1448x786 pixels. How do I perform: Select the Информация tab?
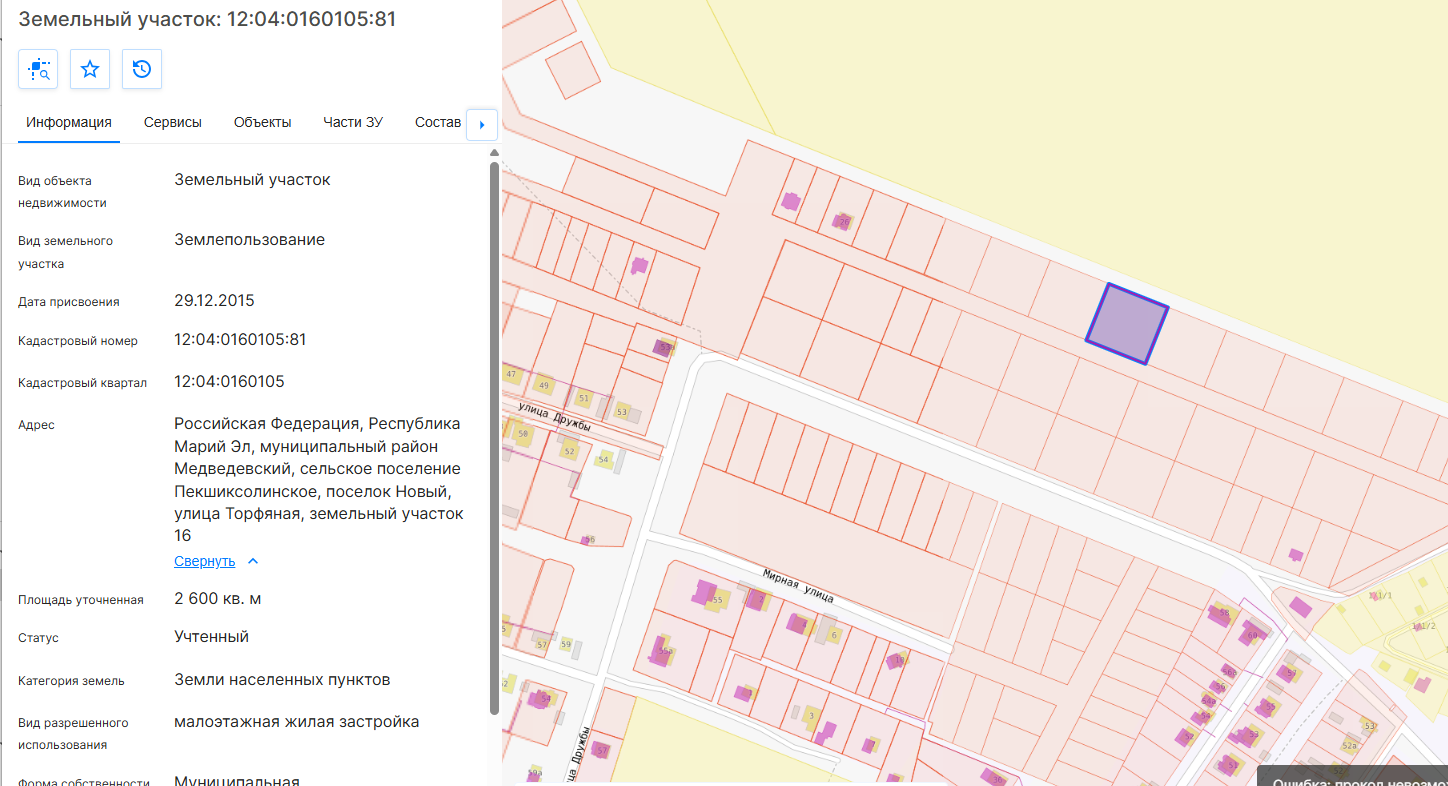pos(69,122)
